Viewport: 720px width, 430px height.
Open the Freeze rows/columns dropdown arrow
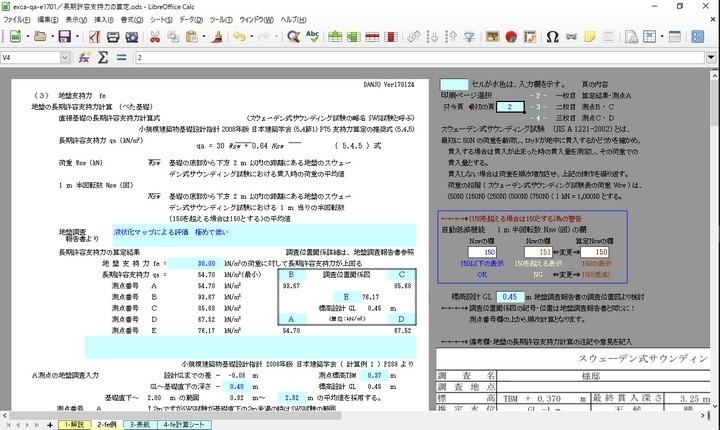click(x=662, y=36)
